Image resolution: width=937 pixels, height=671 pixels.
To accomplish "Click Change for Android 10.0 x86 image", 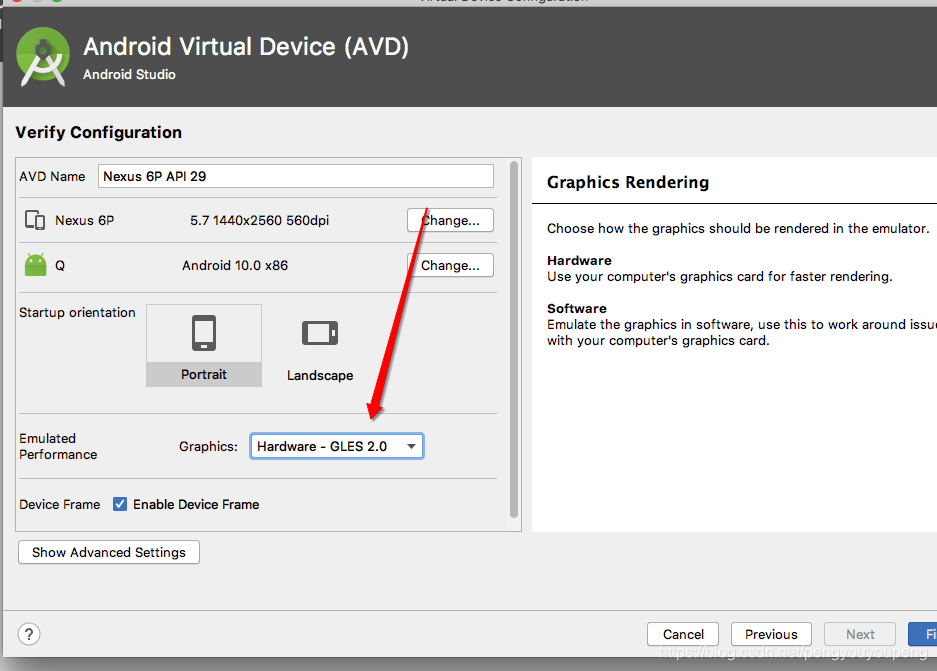I will 450,265.
